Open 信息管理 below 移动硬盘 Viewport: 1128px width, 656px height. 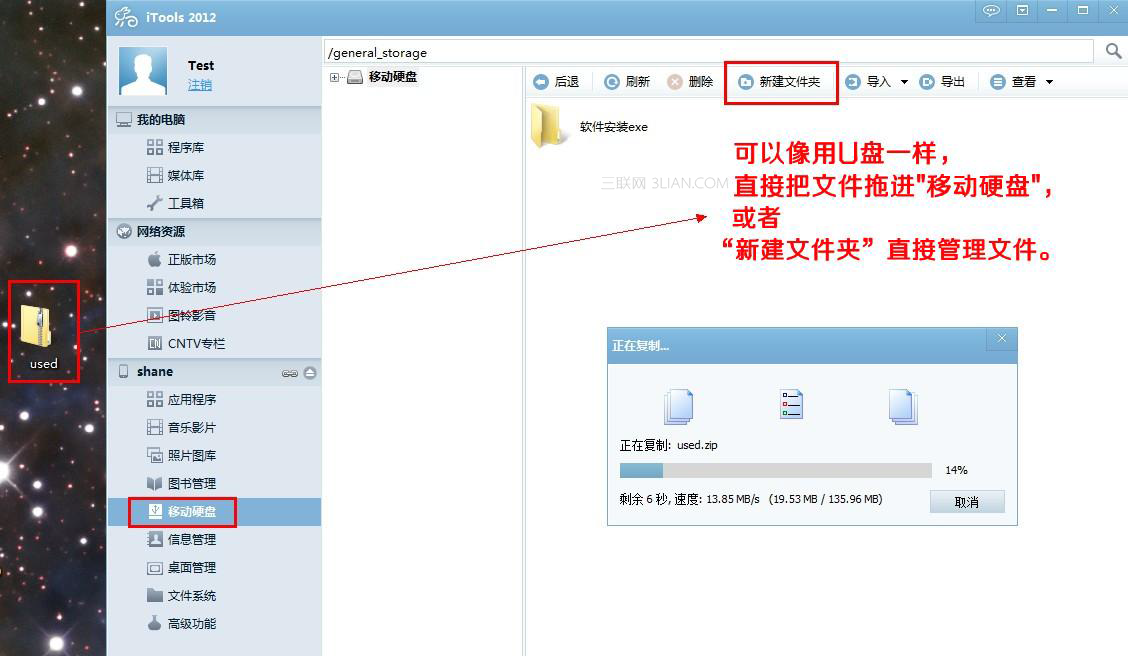coord(186,538)
